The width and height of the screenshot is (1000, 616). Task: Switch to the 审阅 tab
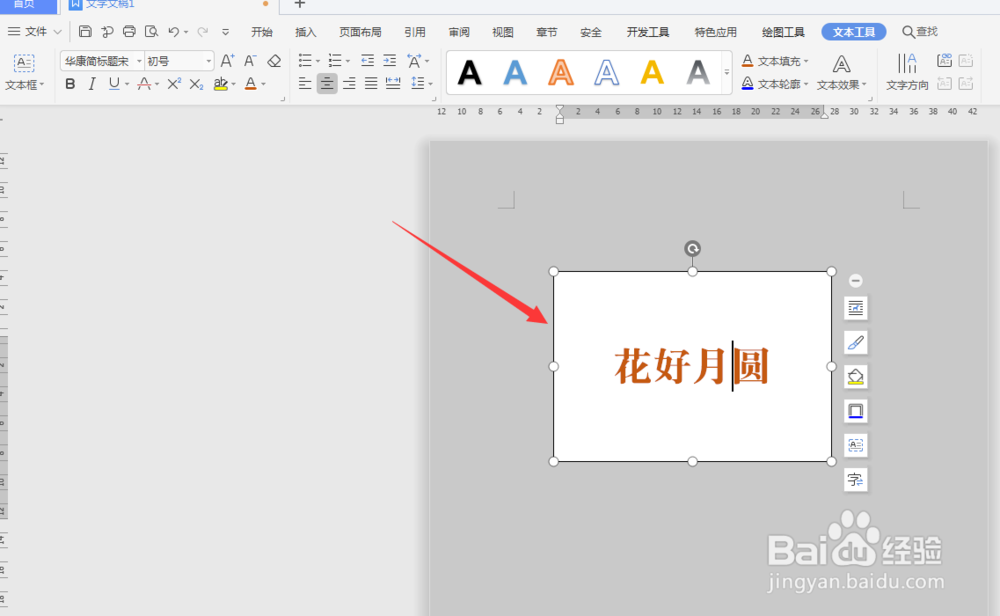(x=459, y=32)
